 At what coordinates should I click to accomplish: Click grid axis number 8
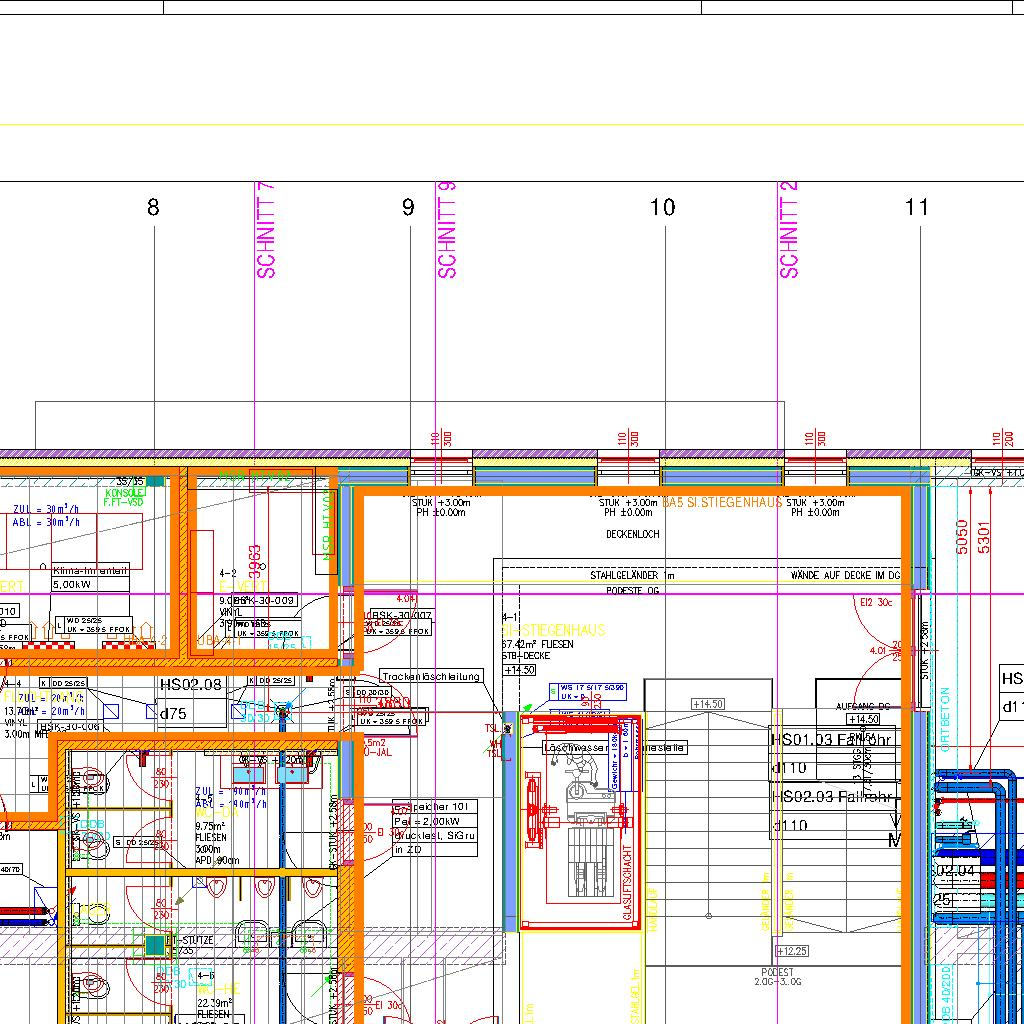153,208
